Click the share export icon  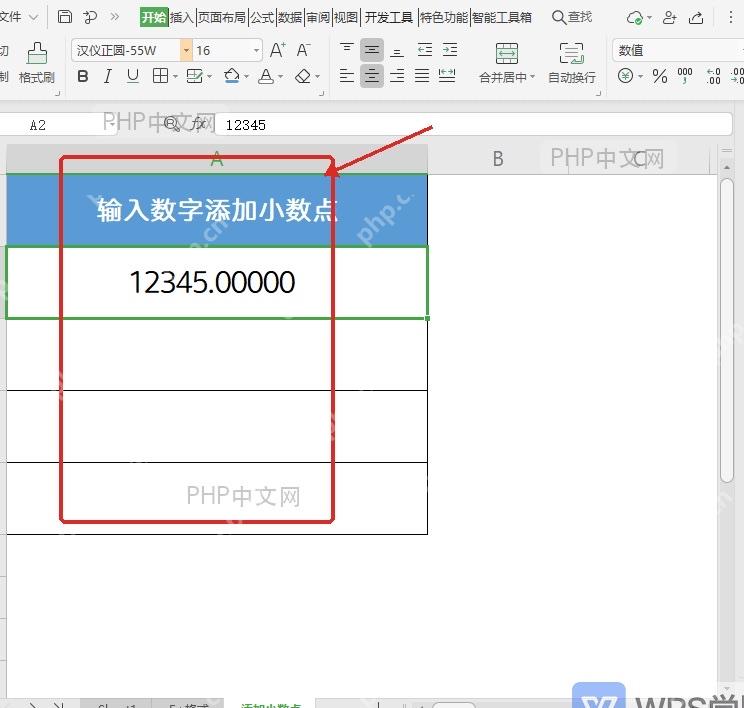click(696, 18)
